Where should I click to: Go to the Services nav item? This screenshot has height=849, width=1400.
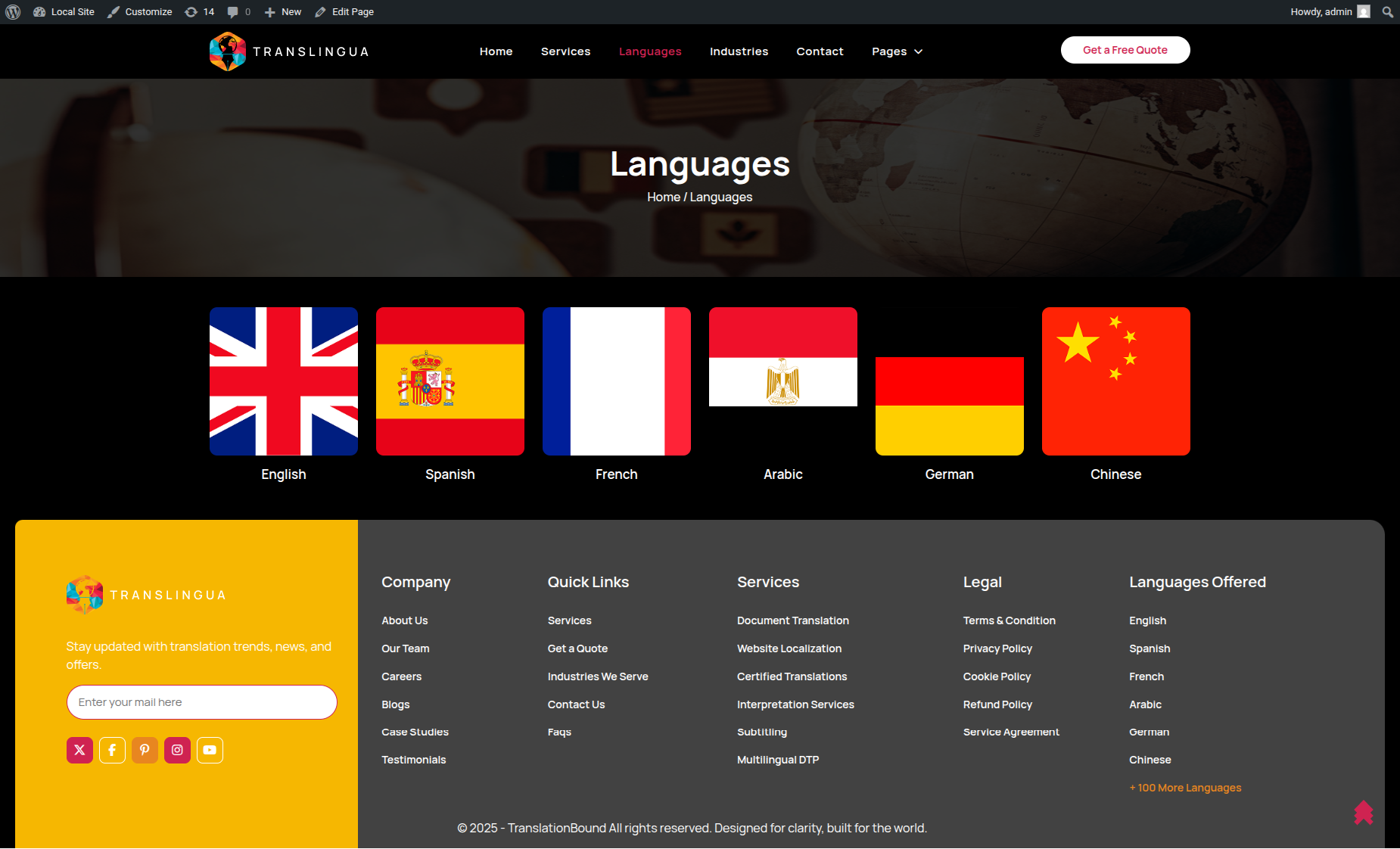[565, 51]
